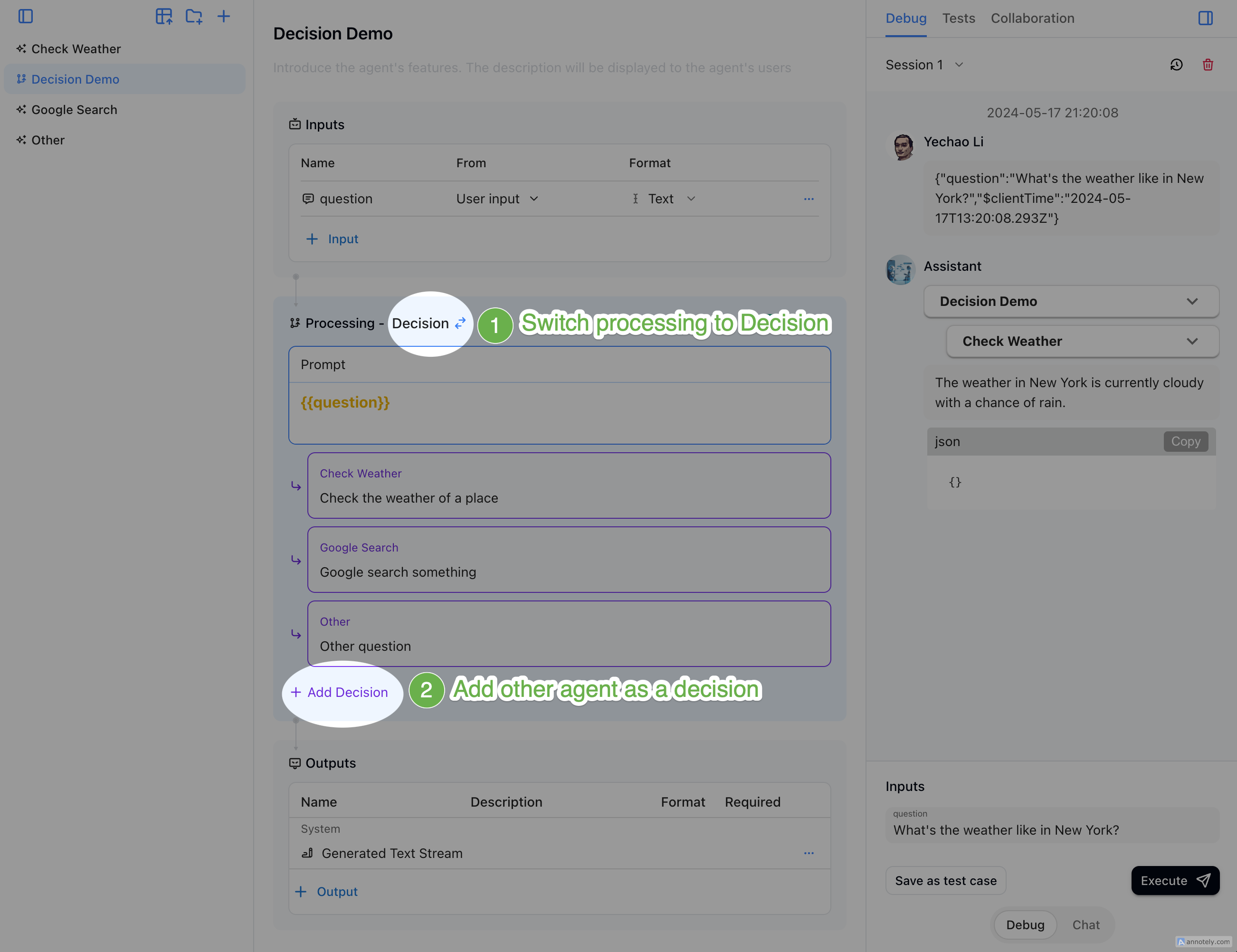Open the session history clock icon
The image size is (1237, 952).
[x=1176, y=65]
